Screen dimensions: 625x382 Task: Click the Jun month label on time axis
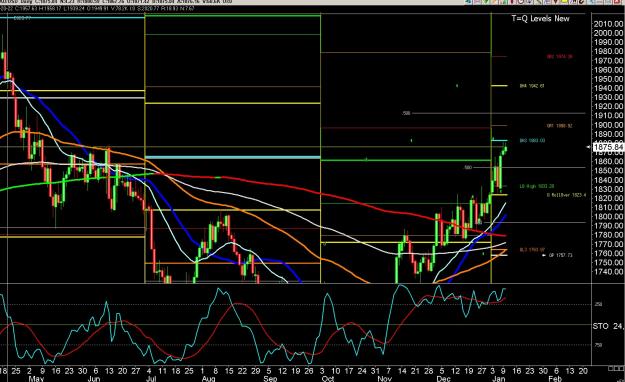coord(94,378)
